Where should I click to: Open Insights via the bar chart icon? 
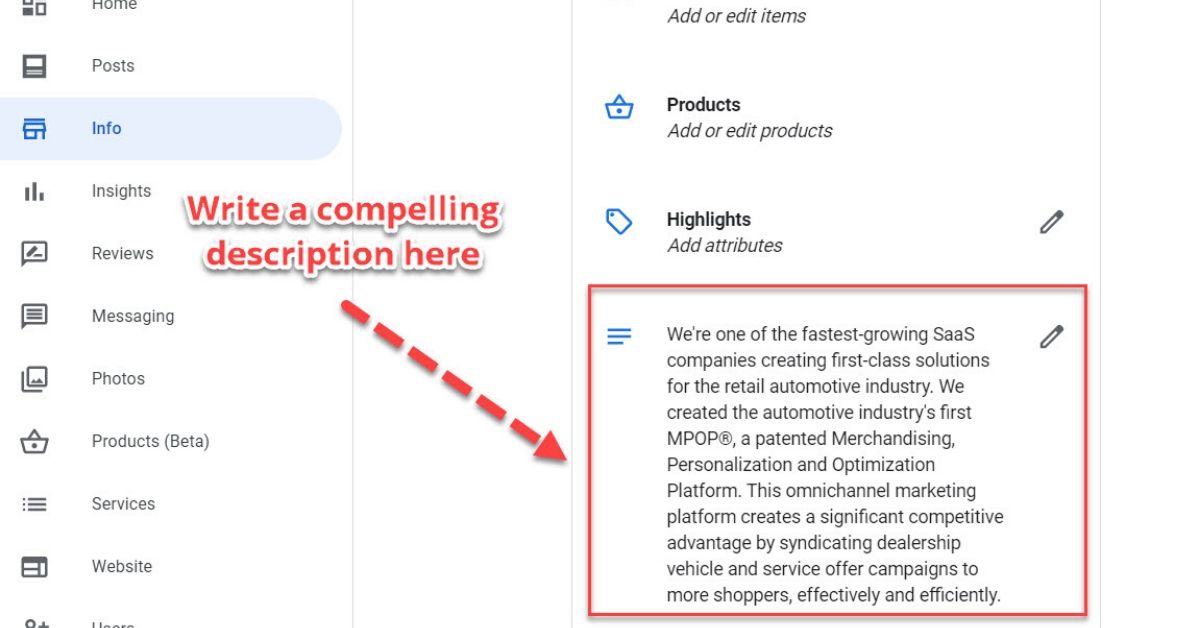click(x=34, y=190)
